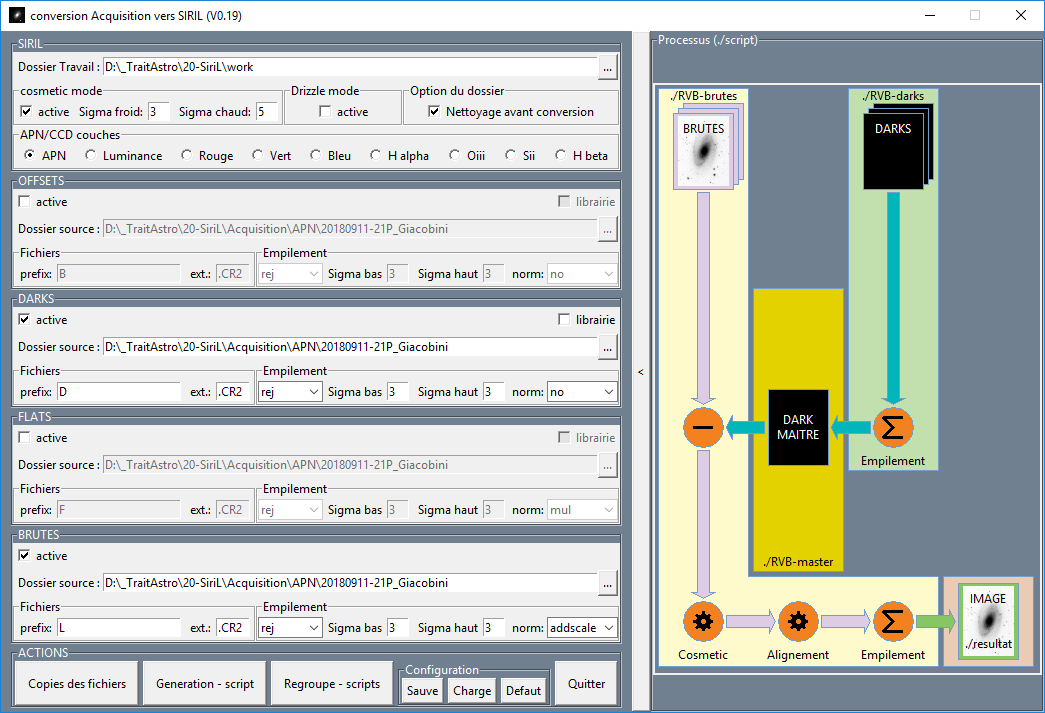Open the BRUTES norm addscale dropdown

point(582,628)
